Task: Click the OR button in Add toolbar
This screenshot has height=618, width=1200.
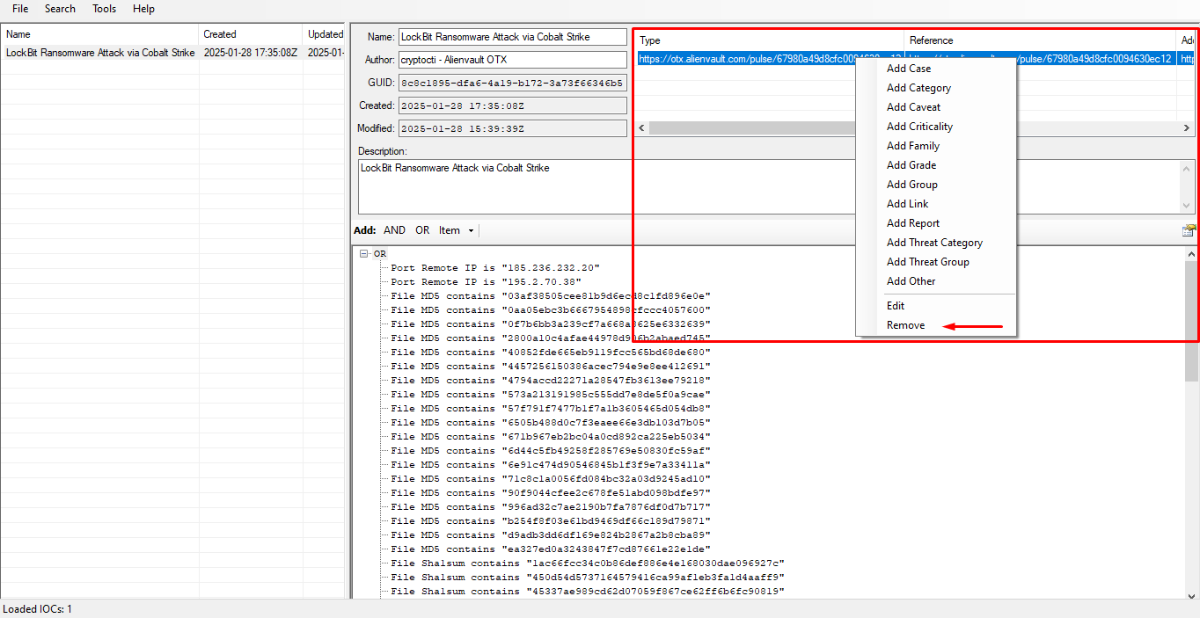Action: (422, 230)
